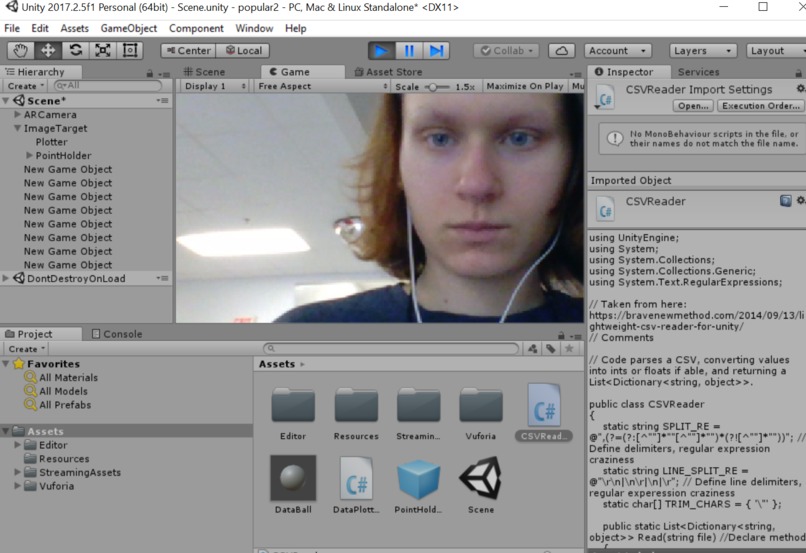Toggle pivot Center handle position

pyautogui.click(x=188, y=50)
